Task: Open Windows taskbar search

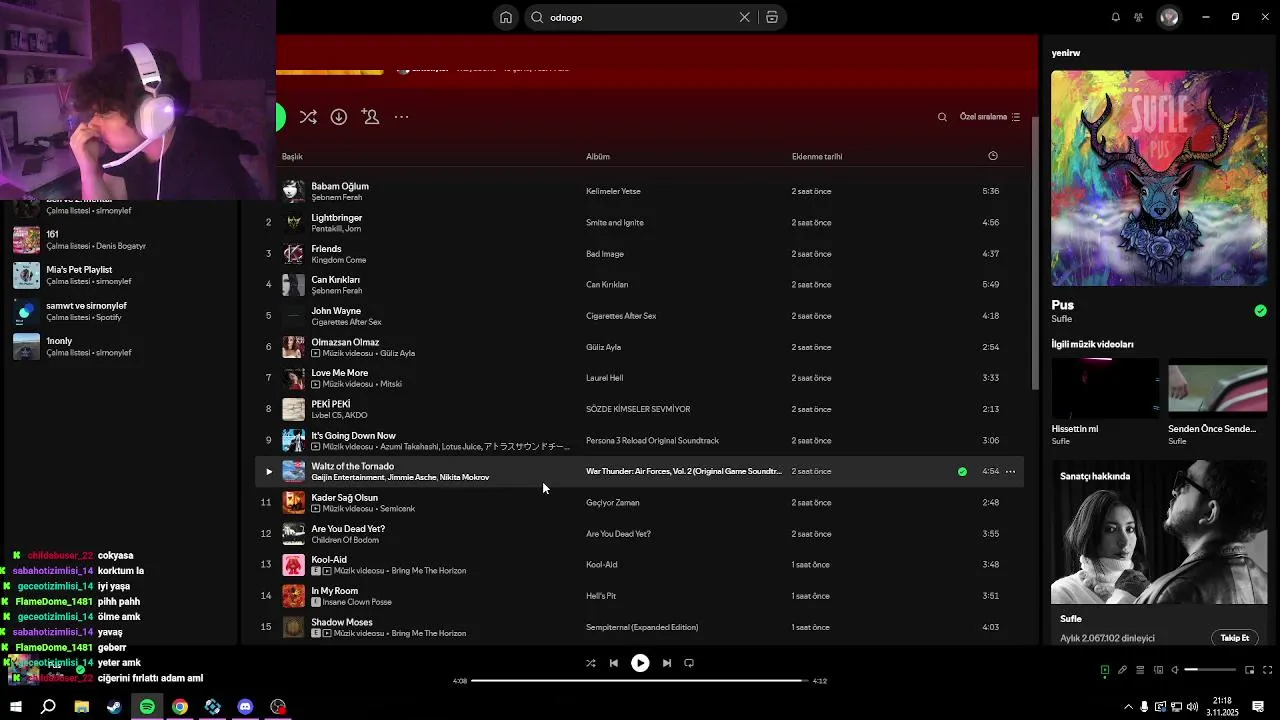Action: pyautogui.click(x=48, y=707)
